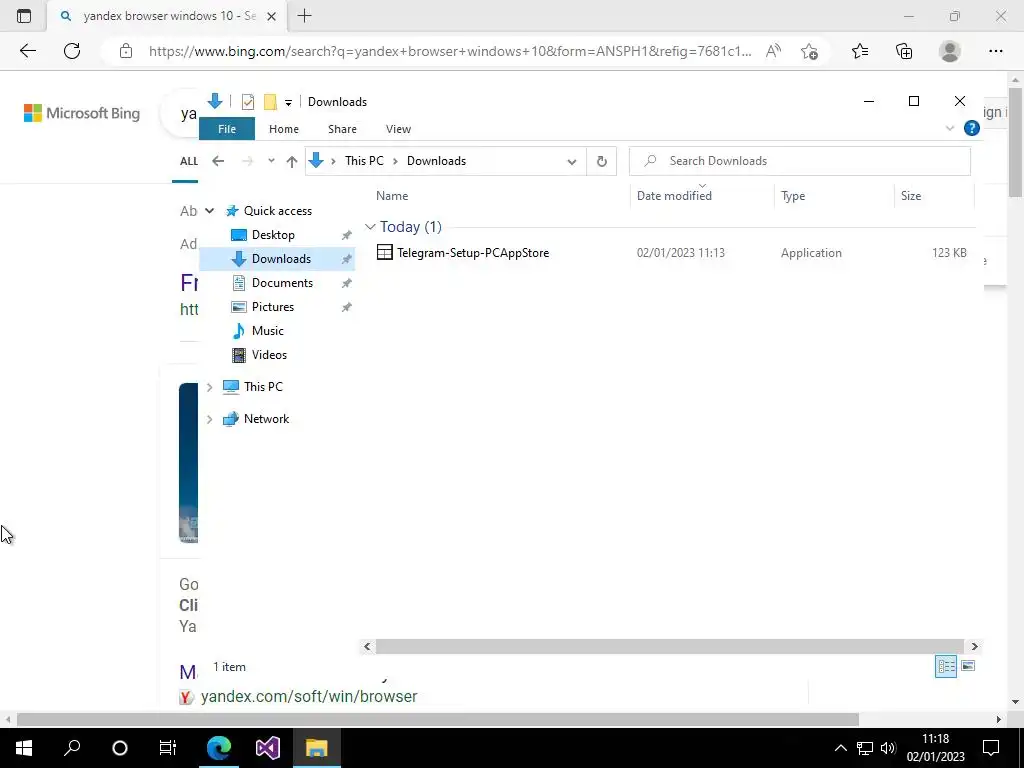Click File Explorer taskbar icon
This screenshot has width=1024, height=768.
click(x=317, y=748)
